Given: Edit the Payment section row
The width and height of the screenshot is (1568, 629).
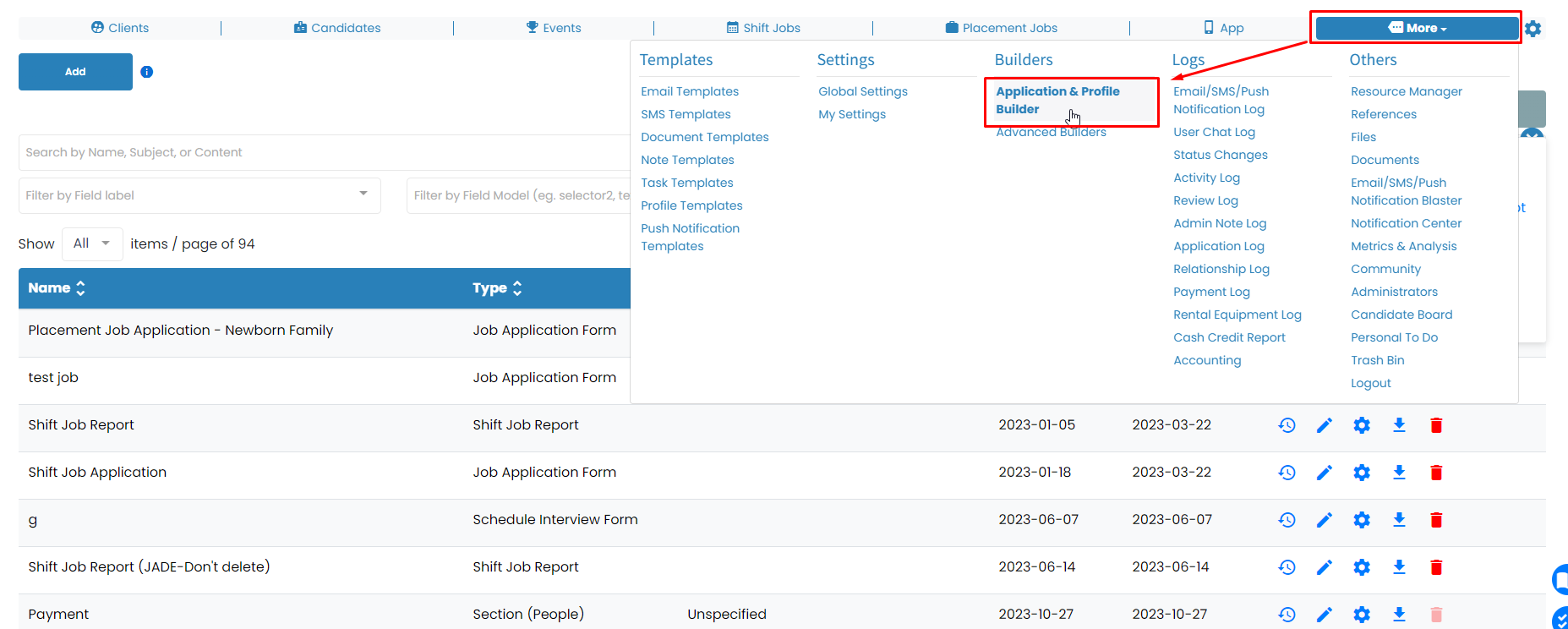Looking at the screenshot, I should pyautogui.click(x=1325, y=615).
